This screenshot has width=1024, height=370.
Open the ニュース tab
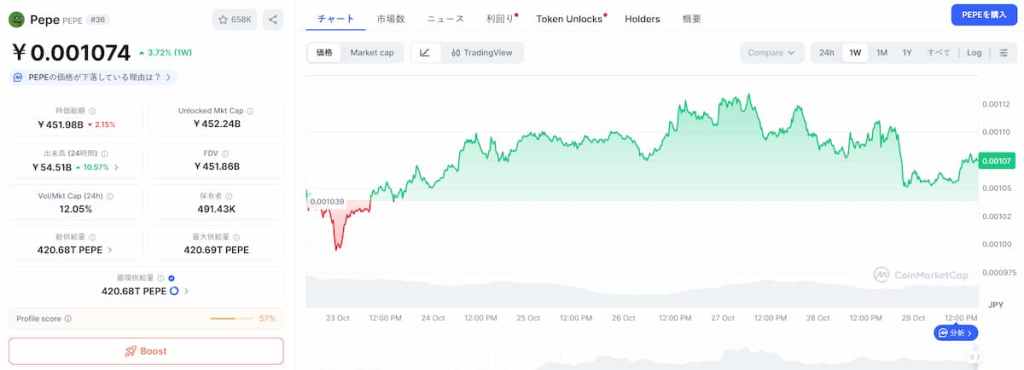(446, 19)
